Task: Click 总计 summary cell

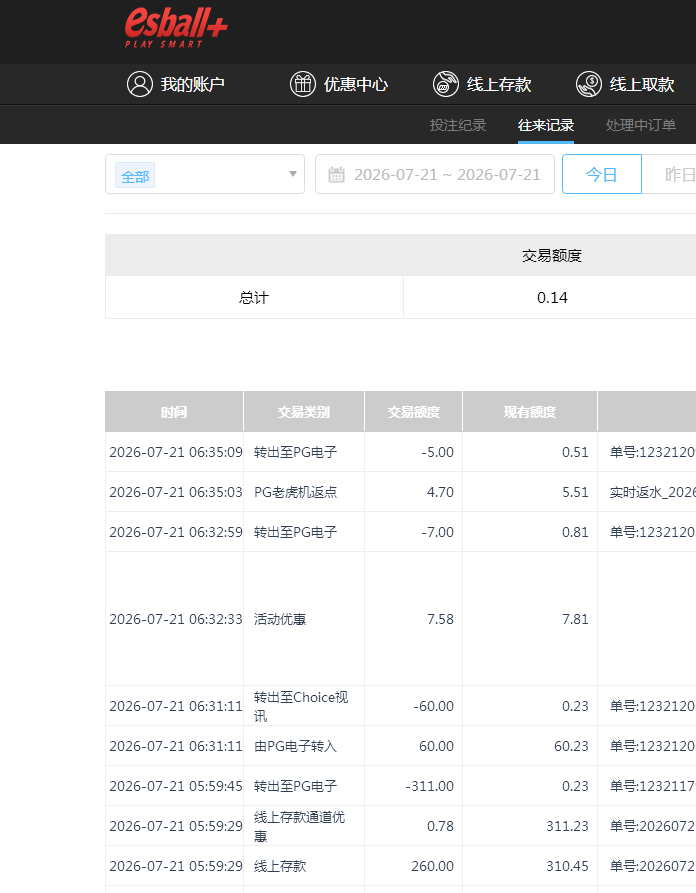Action: (254, 297)
